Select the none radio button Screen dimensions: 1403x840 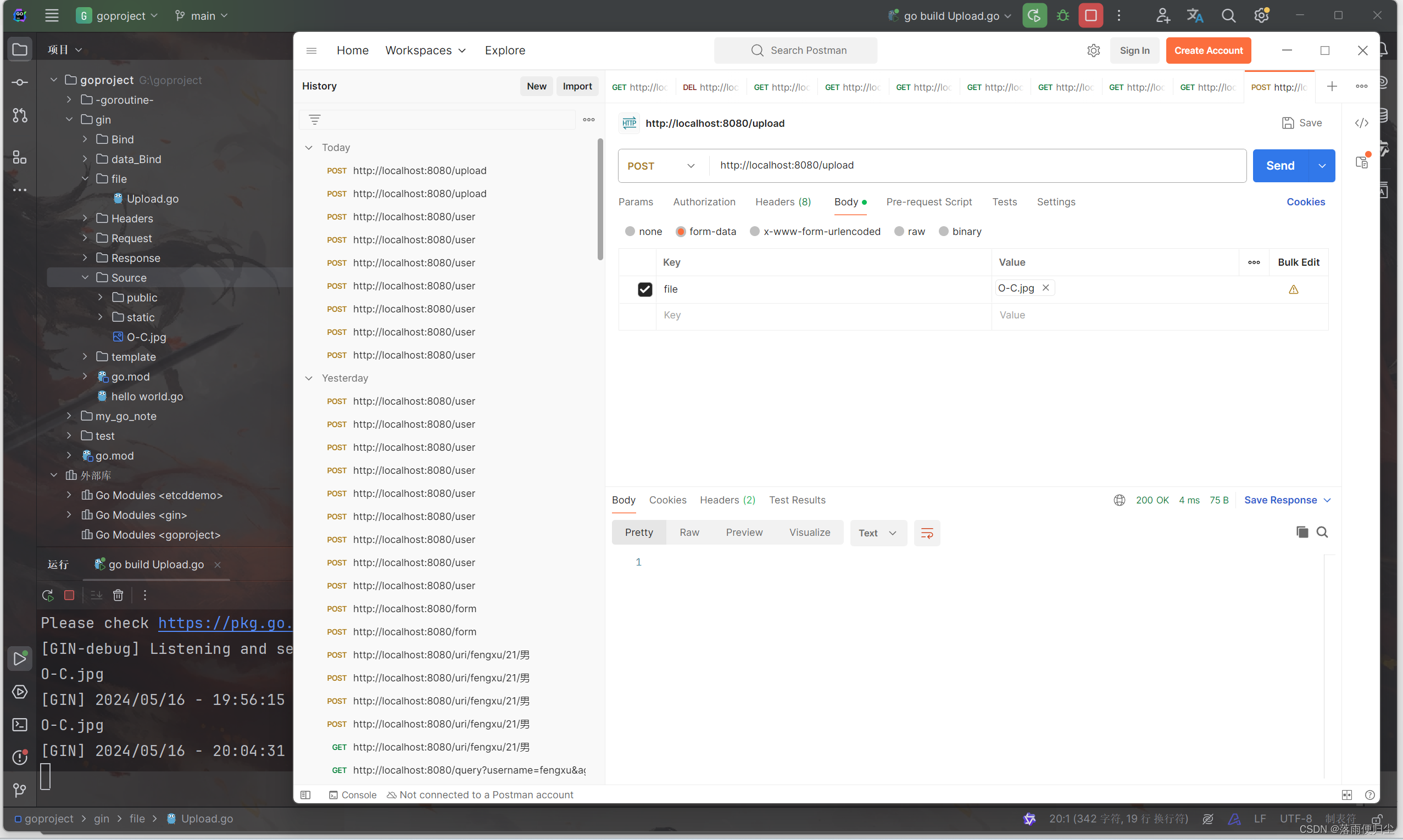pyautogui.click(x=629, y=231)
